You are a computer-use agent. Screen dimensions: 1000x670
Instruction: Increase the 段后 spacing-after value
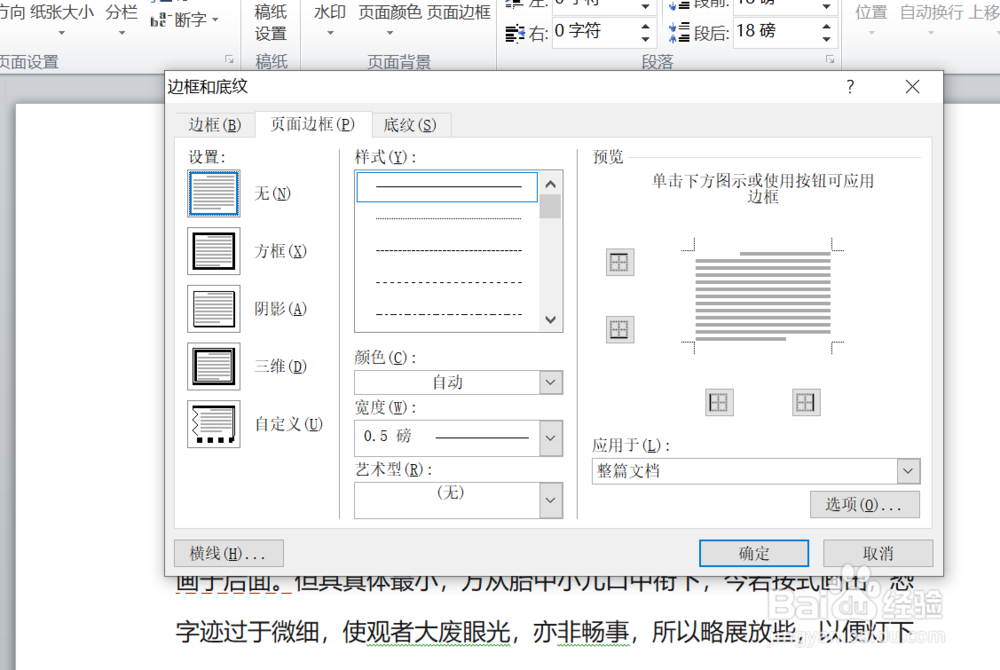tap(827, 26)
